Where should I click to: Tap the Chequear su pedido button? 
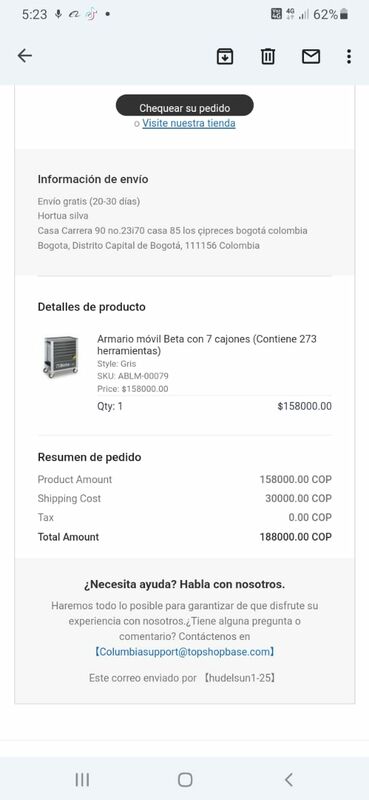point(185,106)
